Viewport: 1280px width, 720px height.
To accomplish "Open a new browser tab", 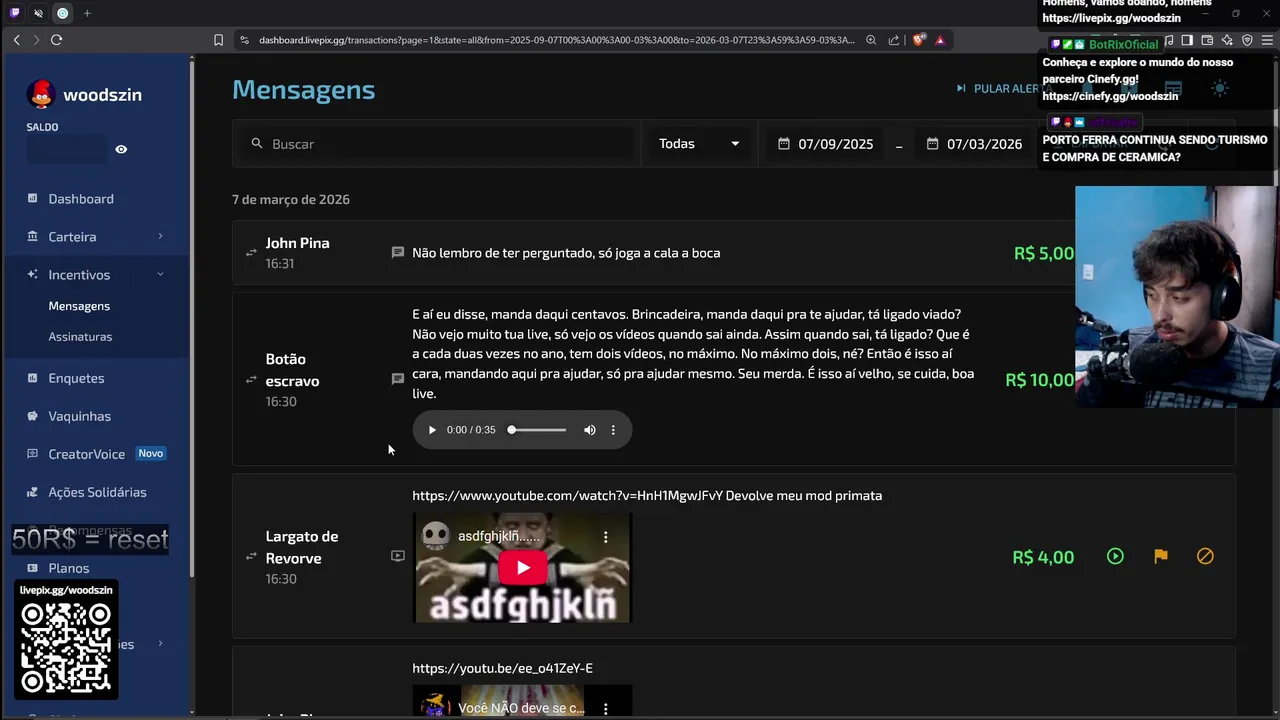I will coord(87,13).
